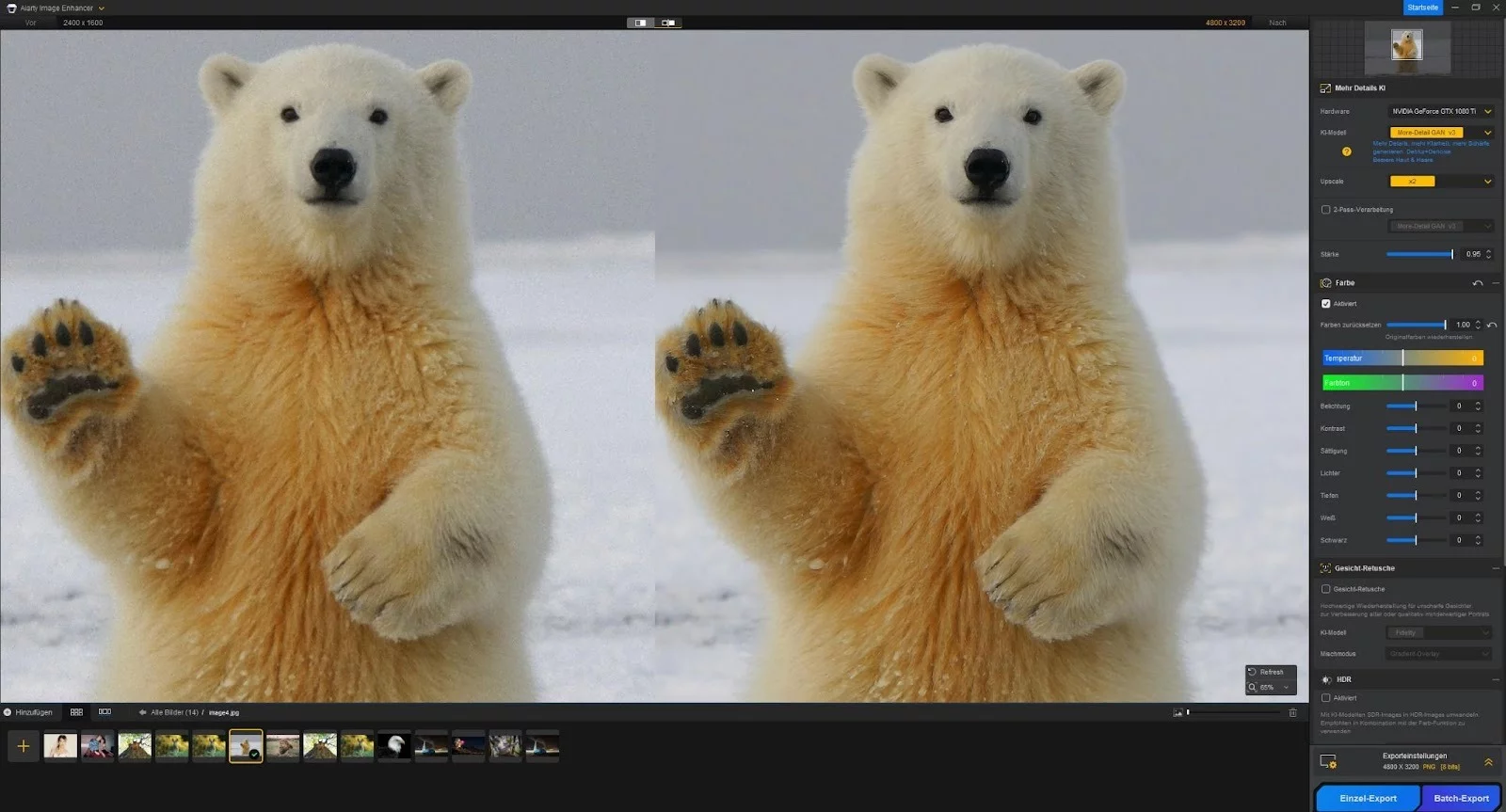Uncheck the Farbe Aktiviert checkbox
This screenshot has width=1506, height=812.
point(1325,304)
